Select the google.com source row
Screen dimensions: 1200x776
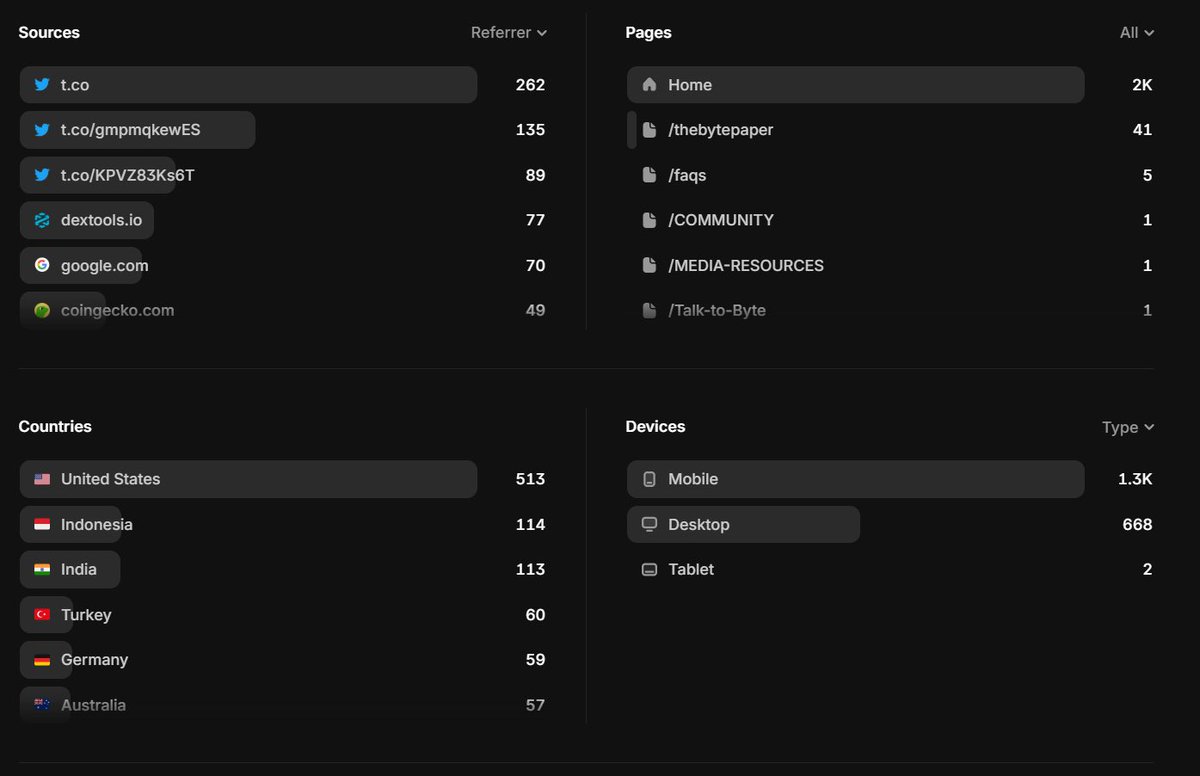[283, 265]
